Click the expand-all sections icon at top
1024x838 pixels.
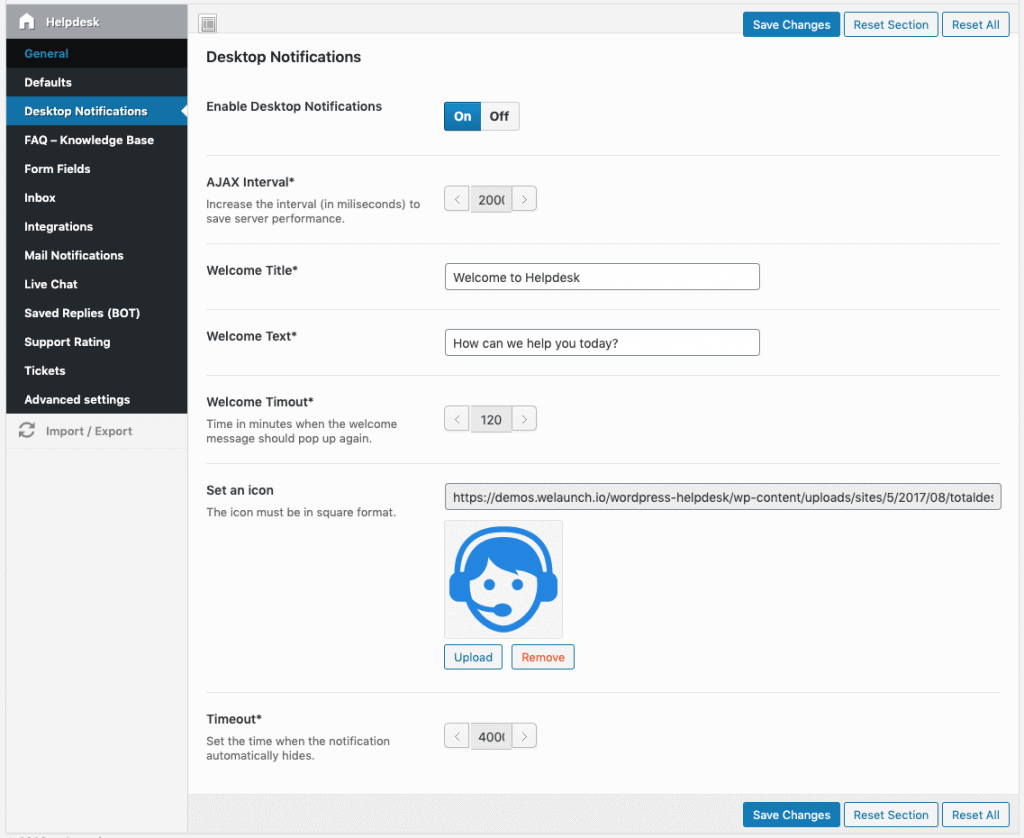tap(208, 25)
